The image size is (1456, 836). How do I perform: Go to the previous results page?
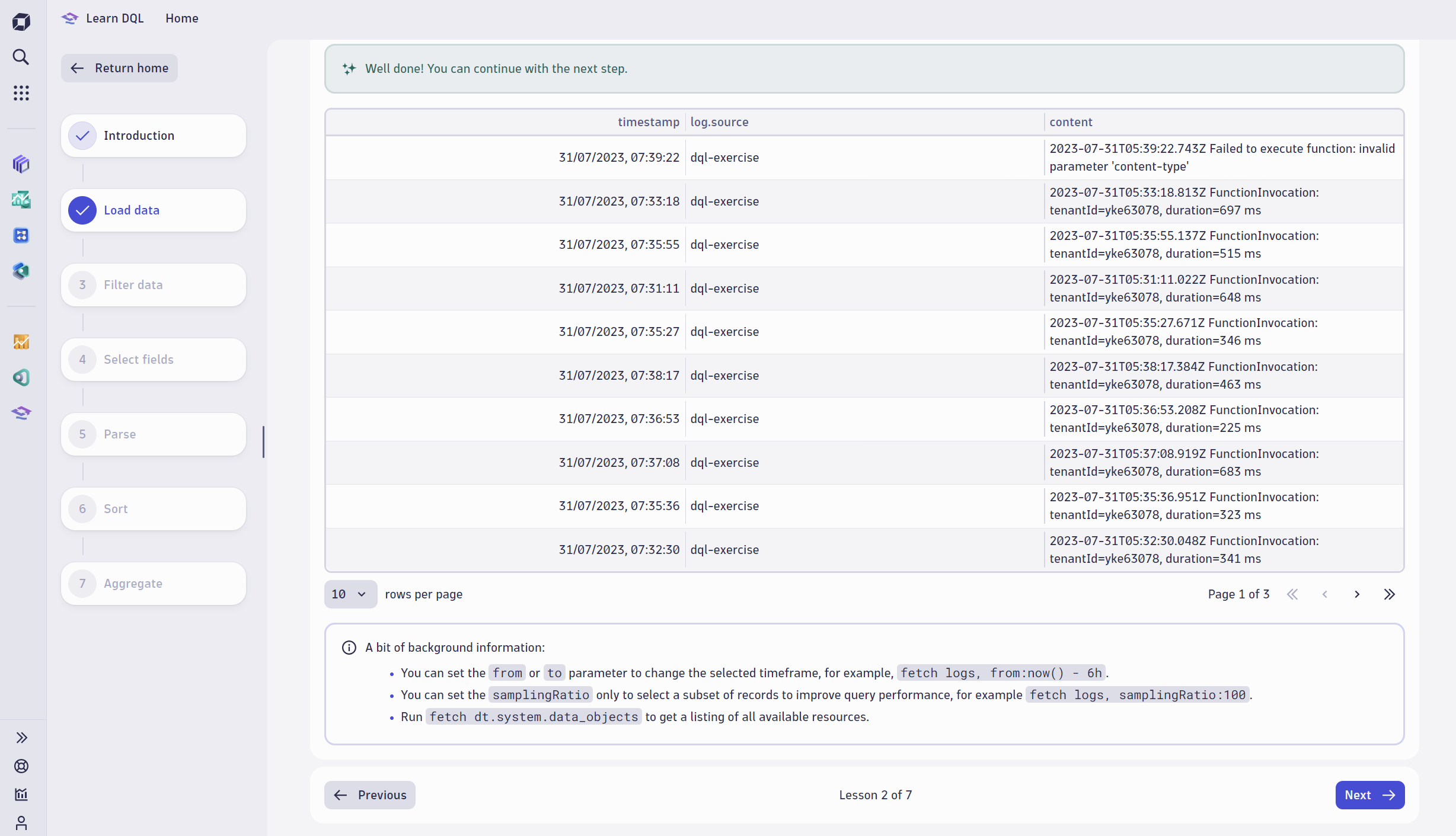coord(1325,594)
